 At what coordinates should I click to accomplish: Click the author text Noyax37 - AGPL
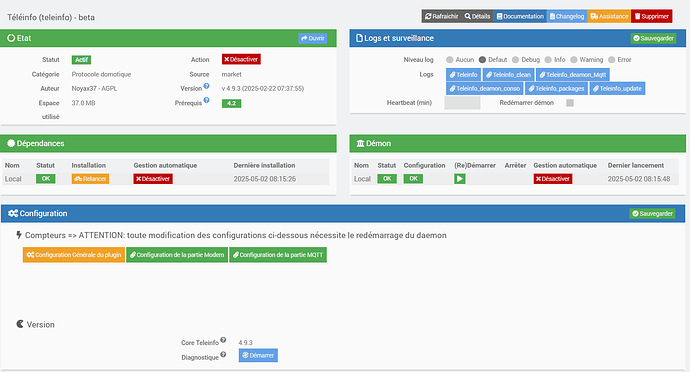pos(94,88)
